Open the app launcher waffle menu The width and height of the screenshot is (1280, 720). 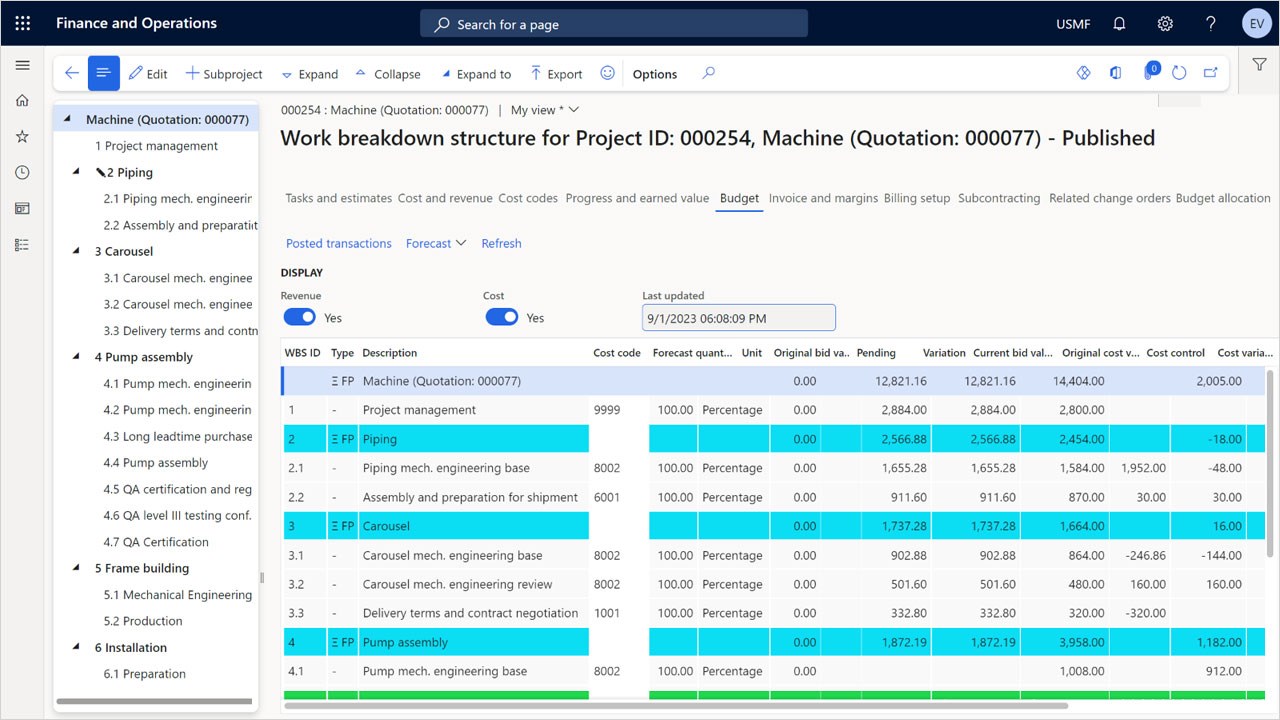click(x=22, y=23)
